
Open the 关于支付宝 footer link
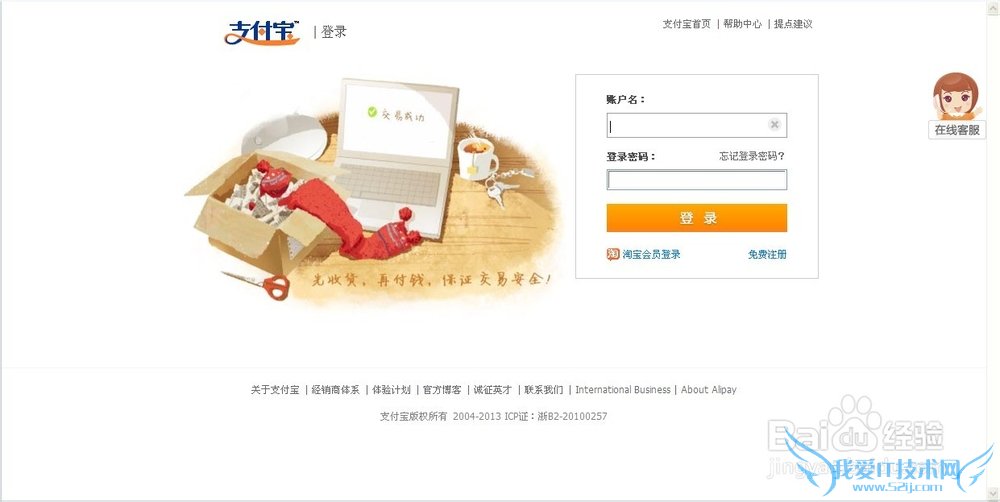point(275,390)
